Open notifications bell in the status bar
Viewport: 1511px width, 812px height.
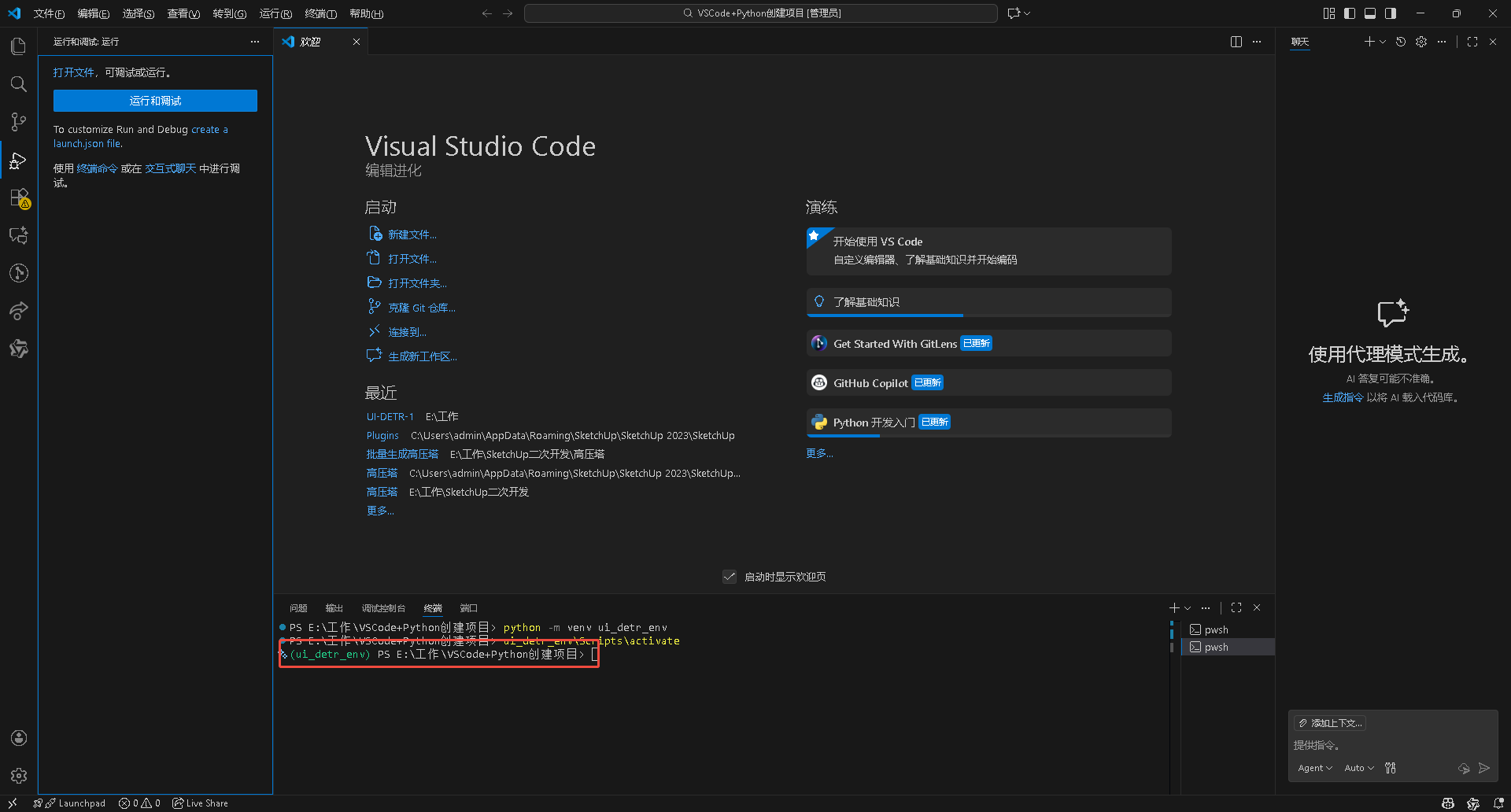[x=1498, y=803]
